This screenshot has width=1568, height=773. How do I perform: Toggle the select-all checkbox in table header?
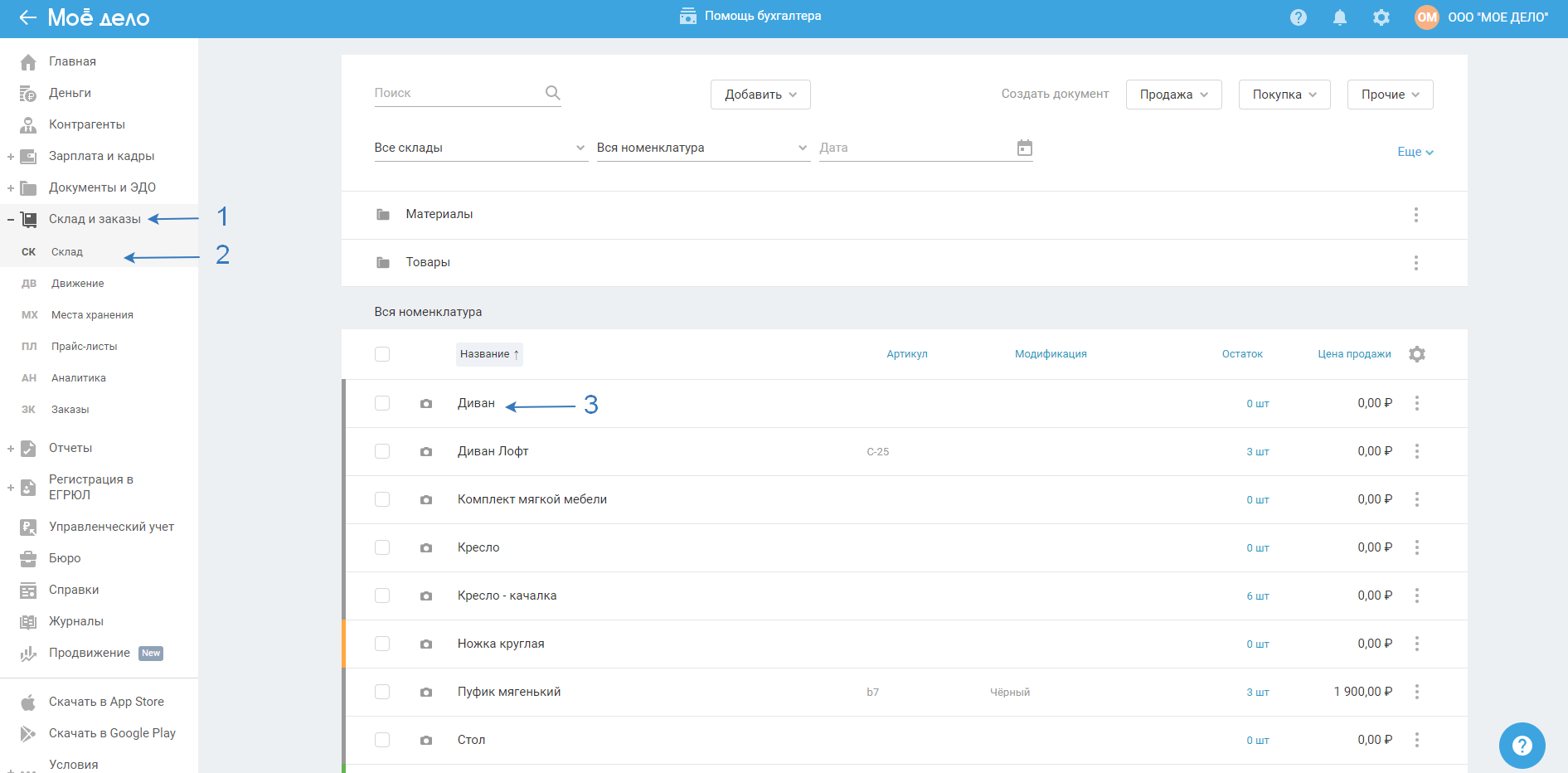click(382, 354)
